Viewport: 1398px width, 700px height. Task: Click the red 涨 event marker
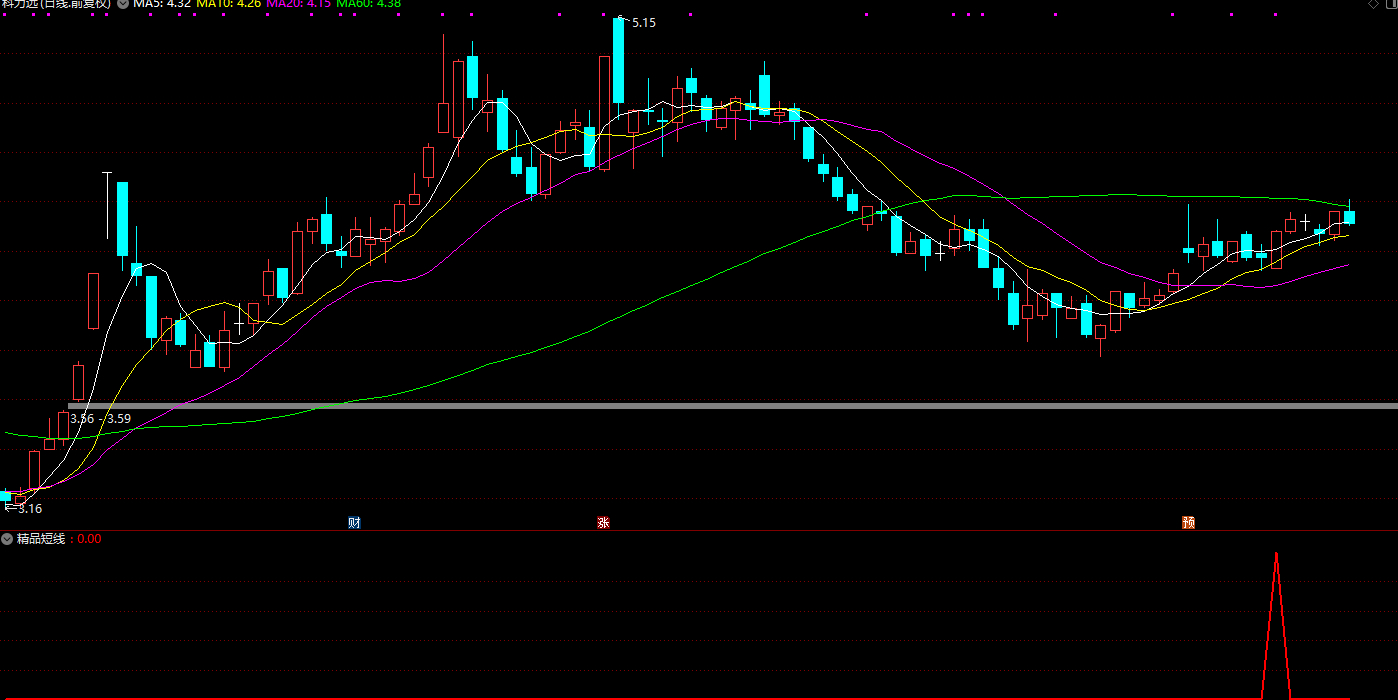(603, 522)
